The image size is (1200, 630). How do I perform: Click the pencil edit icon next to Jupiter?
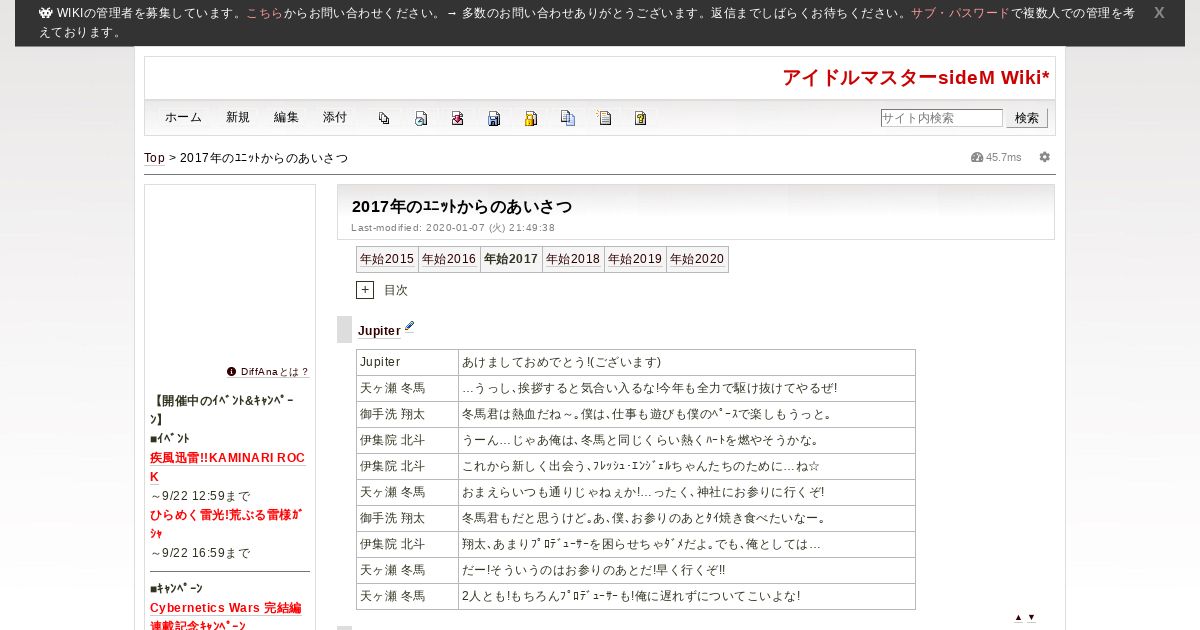click(409, 326)
